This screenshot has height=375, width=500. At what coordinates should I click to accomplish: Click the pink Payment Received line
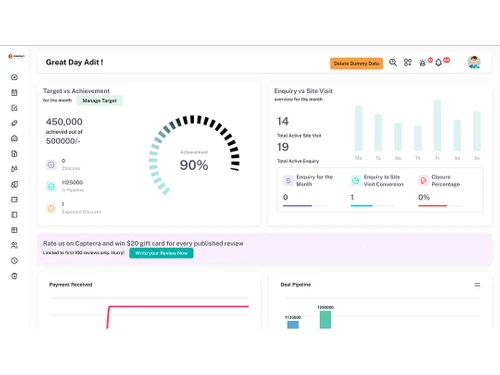(178, 306)
